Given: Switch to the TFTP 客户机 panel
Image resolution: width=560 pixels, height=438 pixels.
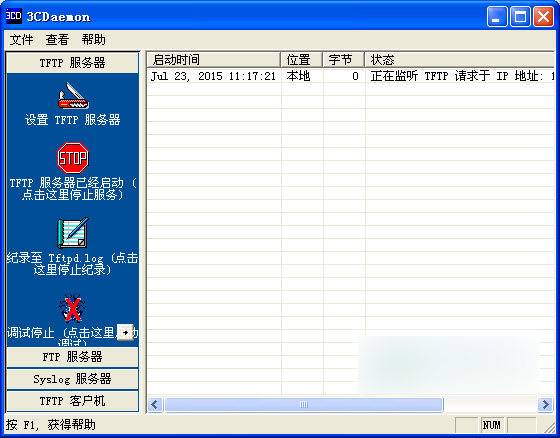Looking at the screenshot, I should click(72, 401).
